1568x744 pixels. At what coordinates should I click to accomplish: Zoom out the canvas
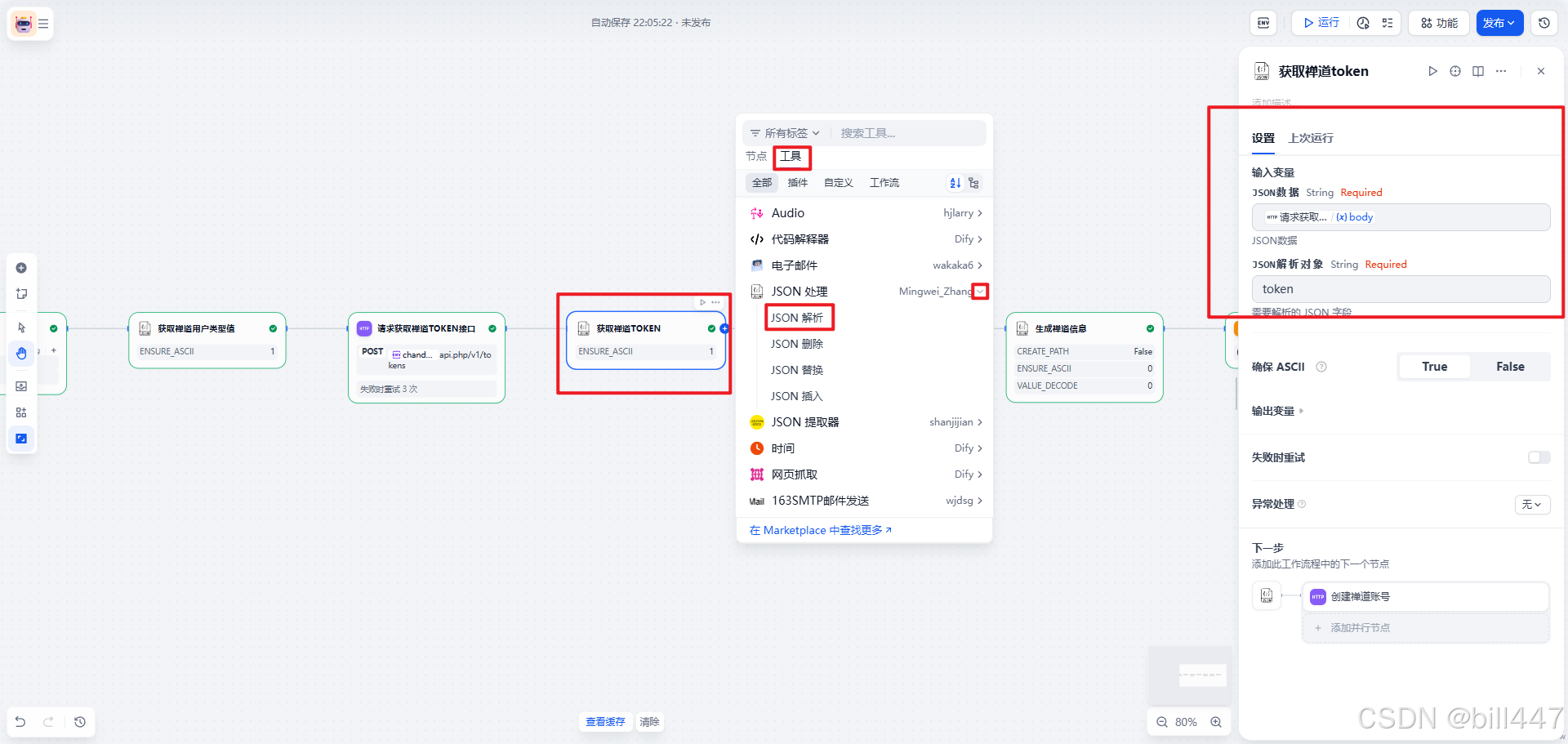click(1162, 722)
